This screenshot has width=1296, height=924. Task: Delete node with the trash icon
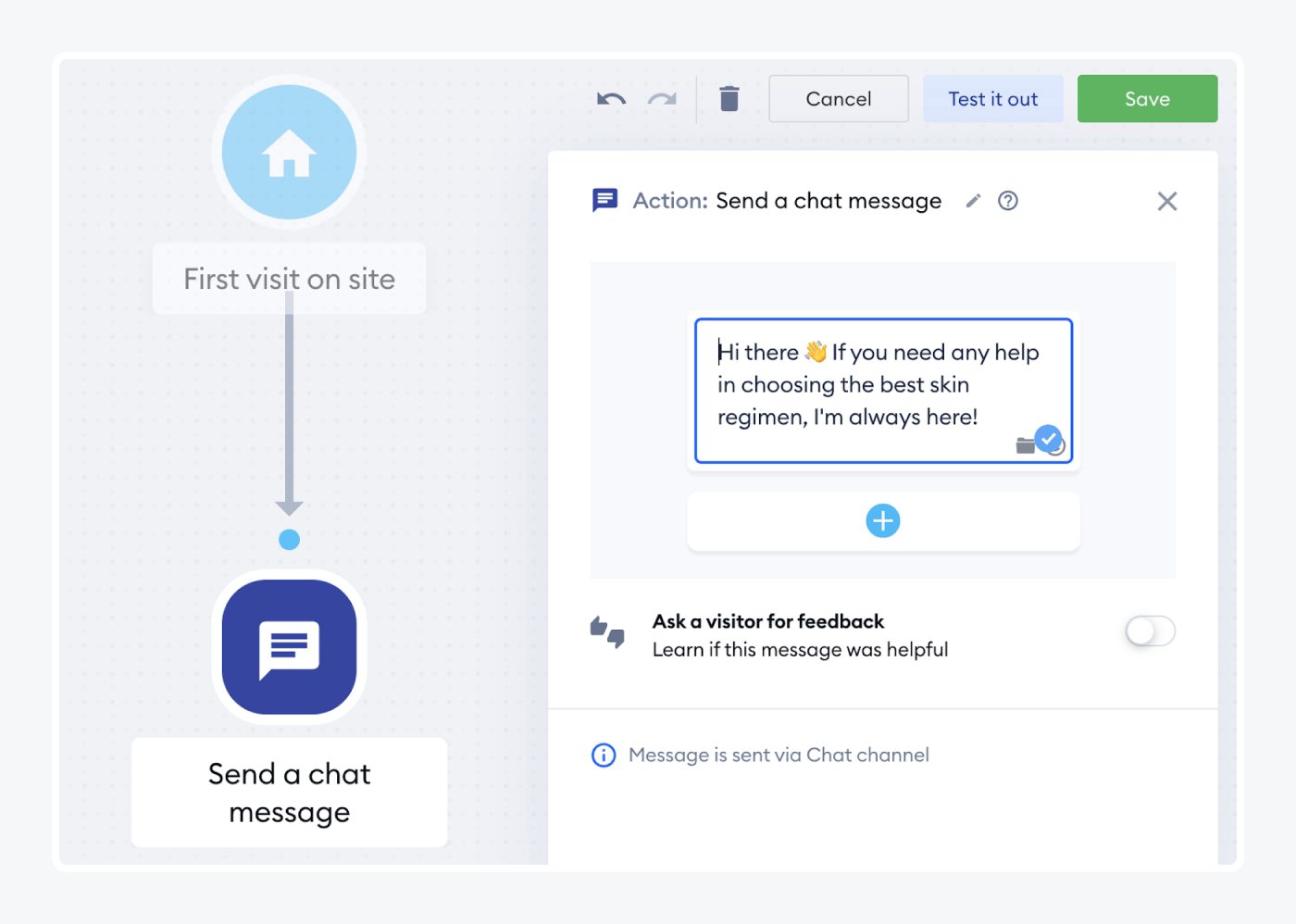coord(729,98)
